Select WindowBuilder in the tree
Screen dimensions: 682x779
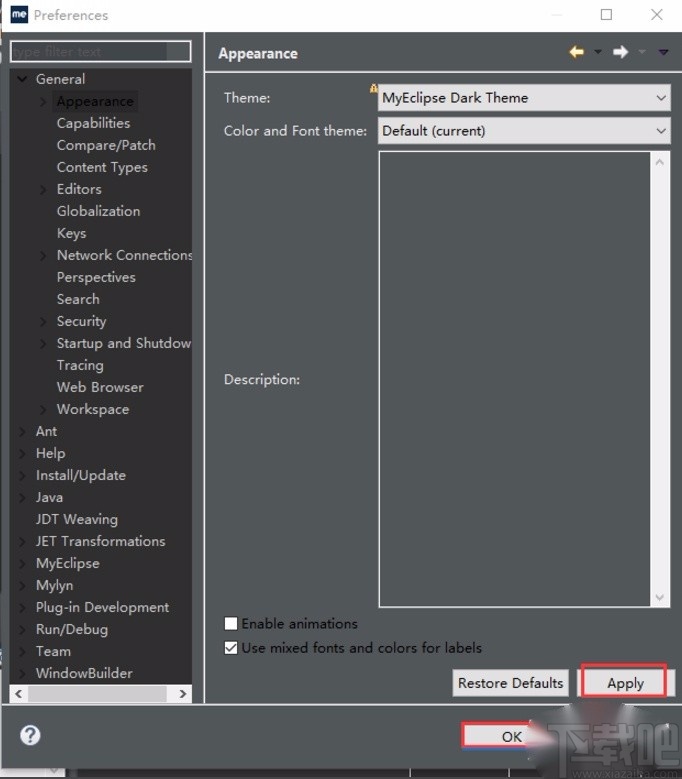pyautogui.click(x=84, y=673)
